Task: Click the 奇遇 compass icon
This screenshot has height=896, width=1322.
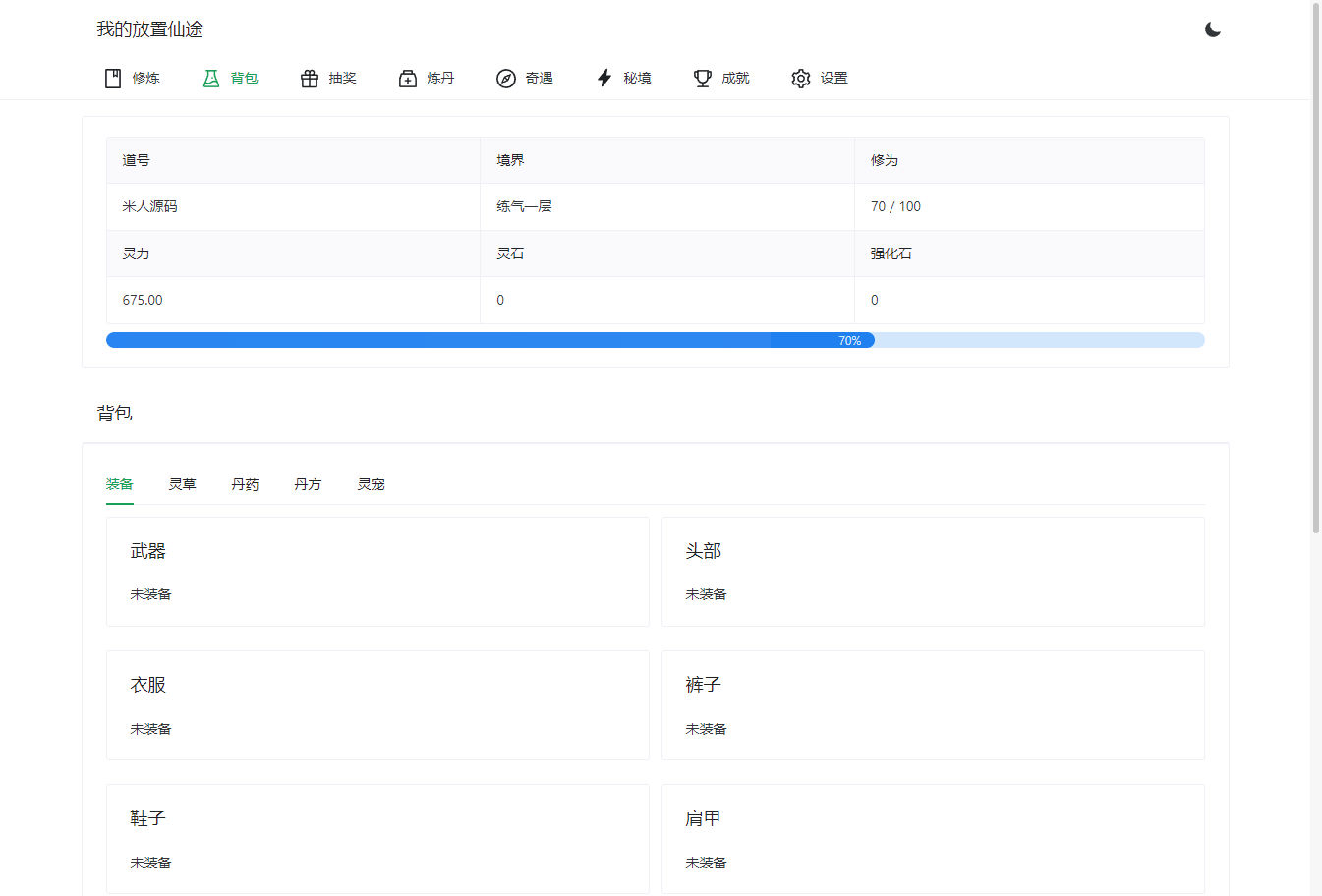Action: (x=506, y=79)
